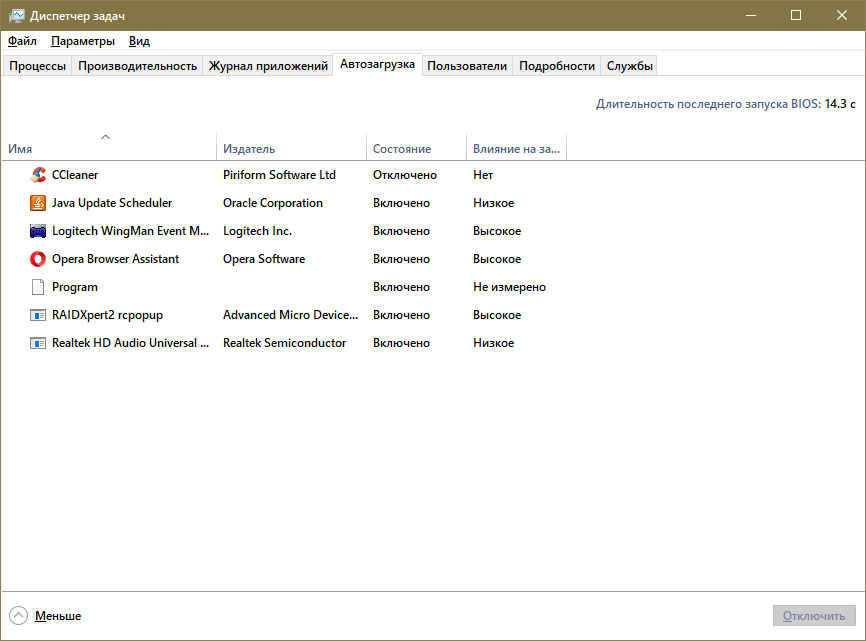This screenshot has height=641, width=866.
Task: Sort by the Влияние на запуск column
Action: point(516,149)
